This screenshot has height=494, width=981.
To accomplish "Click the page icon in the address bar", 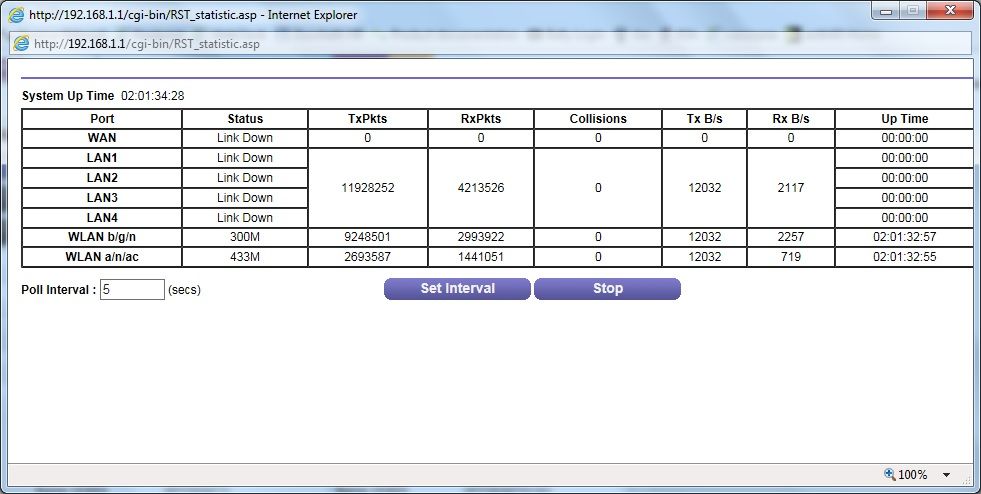I will [21, 43].
